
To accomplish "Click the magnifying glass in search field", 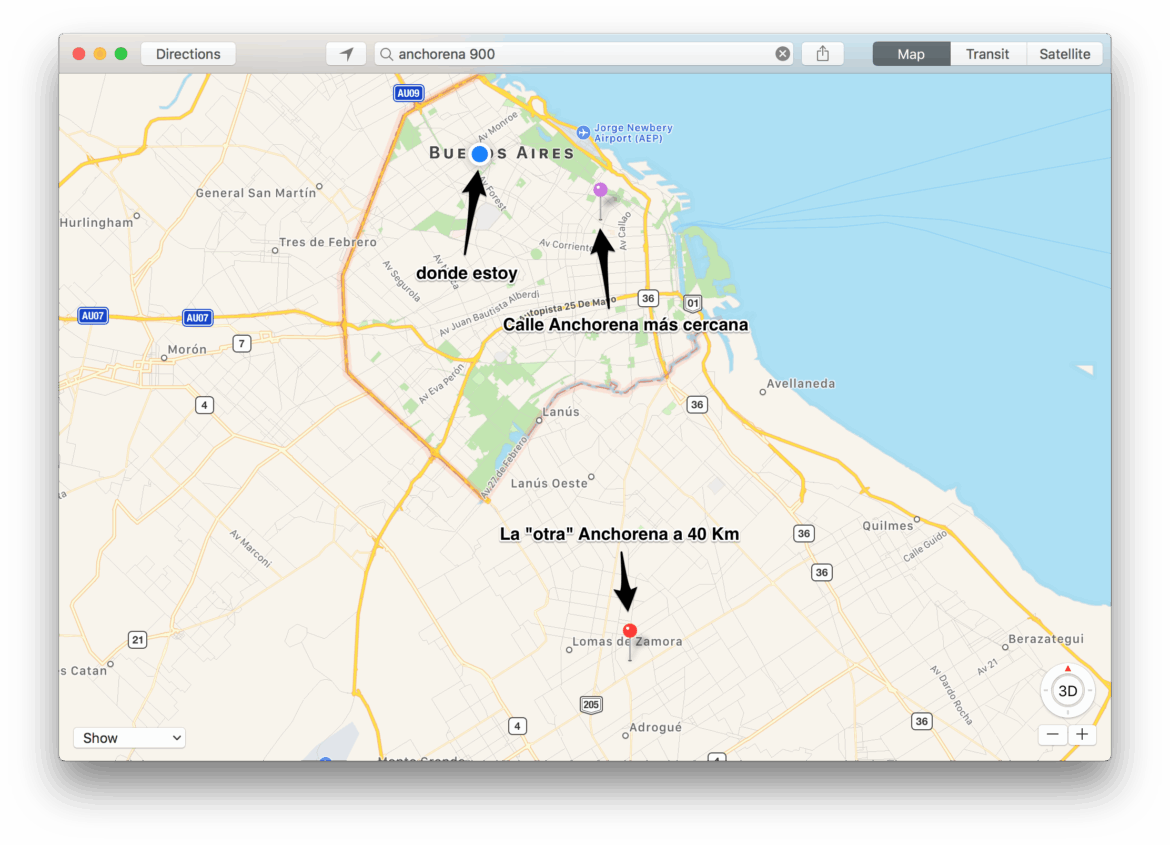I will [x=386, y=53].
